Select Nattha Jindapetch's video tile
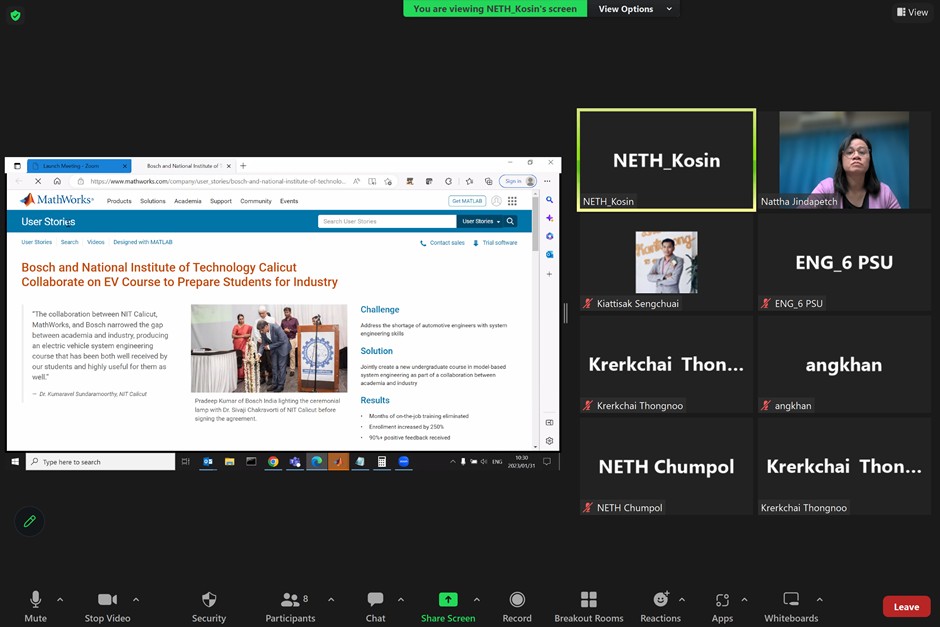The width and height of the screenshot is (940, 627). click(x=844, y=160)
